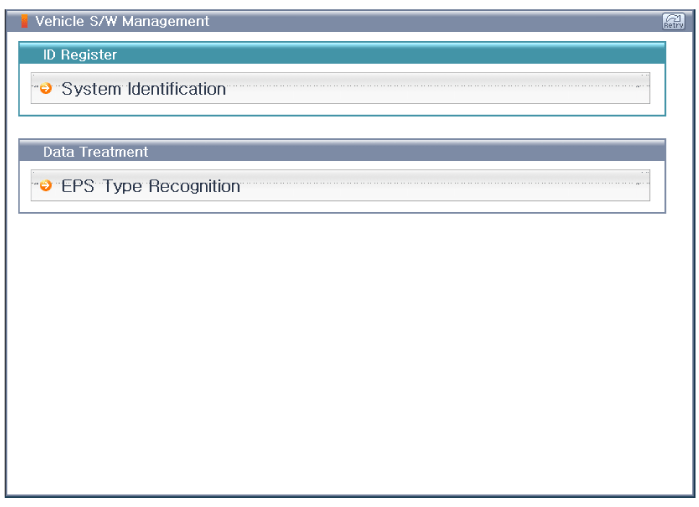Click the 'EPS Type Recognition' text label
699x507 pixels.
click(x=151, y=186)
